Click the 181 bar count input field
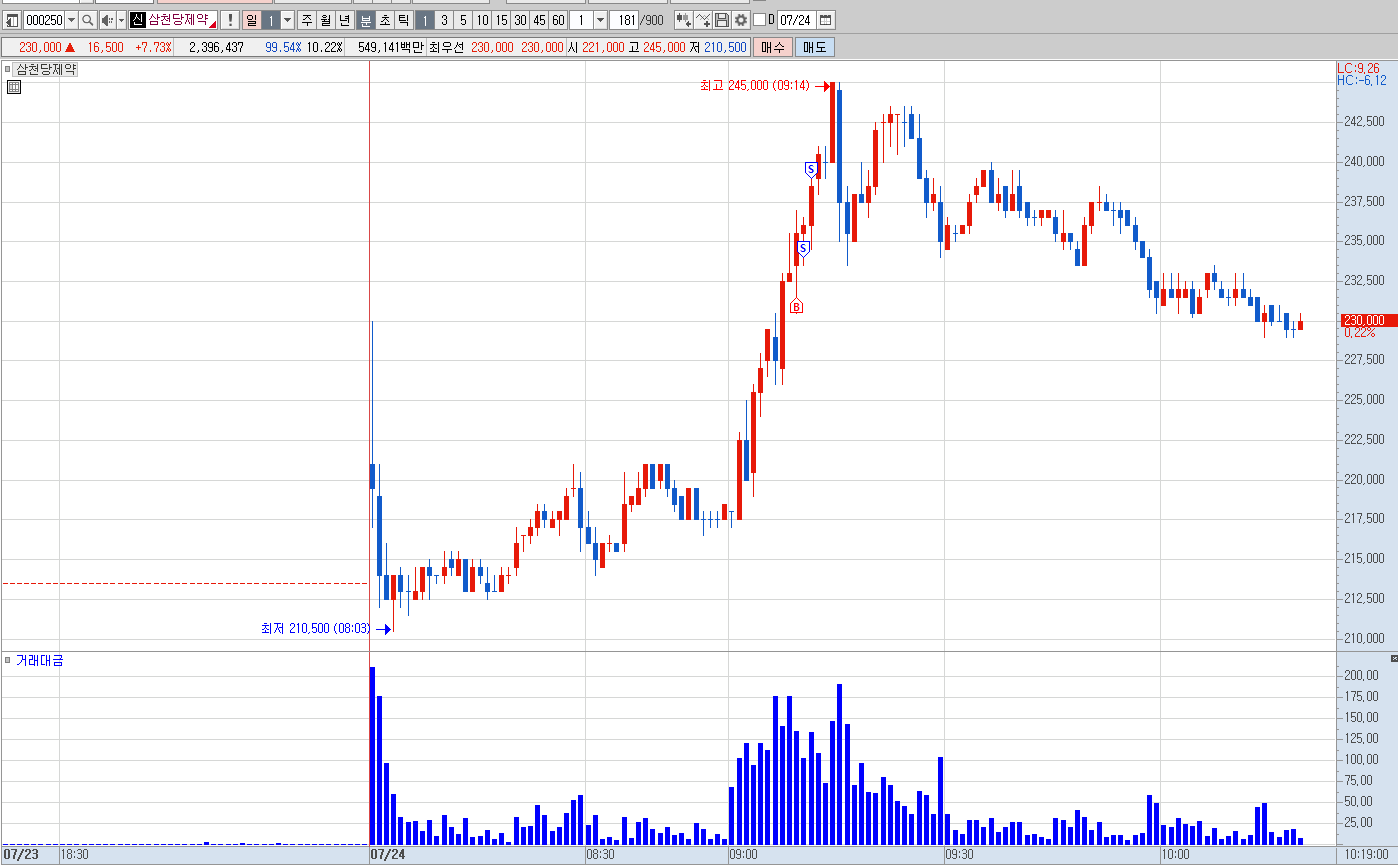 point(624,20)
